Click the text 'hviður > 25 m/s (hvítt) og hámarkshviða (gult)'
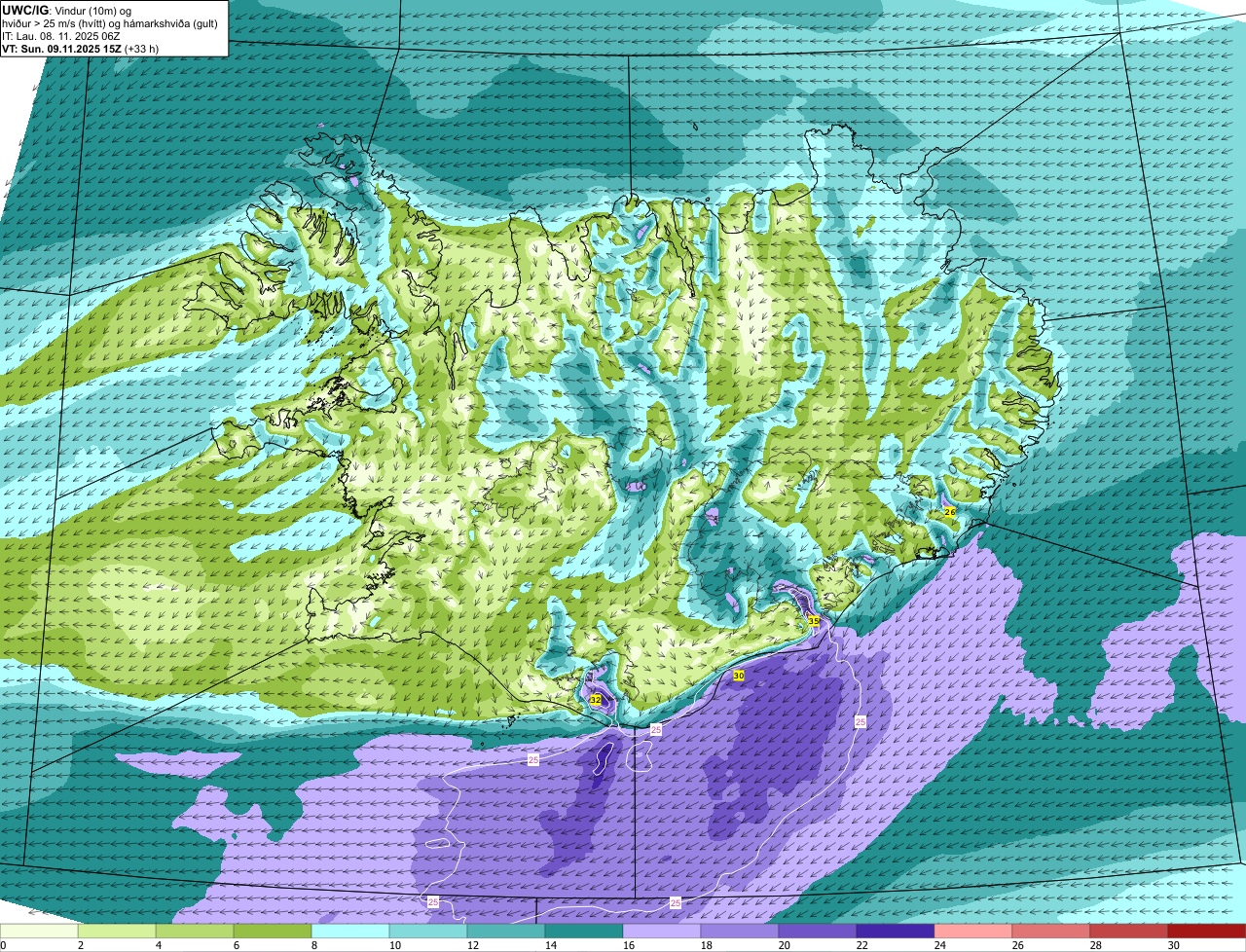The height and width of the screenshot is (952, 1246). point(110,22)
